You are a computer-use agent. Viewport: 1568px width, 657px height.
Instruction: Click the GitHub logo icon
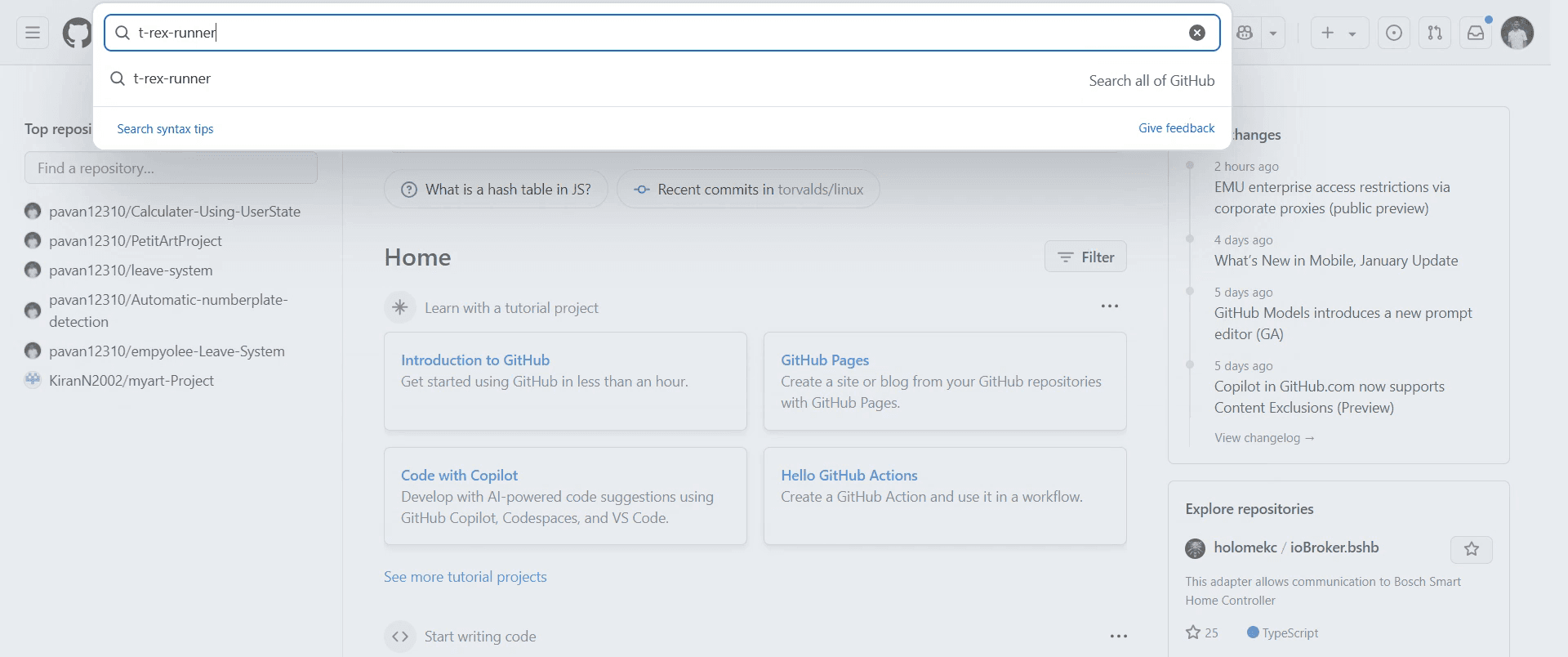(77, 33)
